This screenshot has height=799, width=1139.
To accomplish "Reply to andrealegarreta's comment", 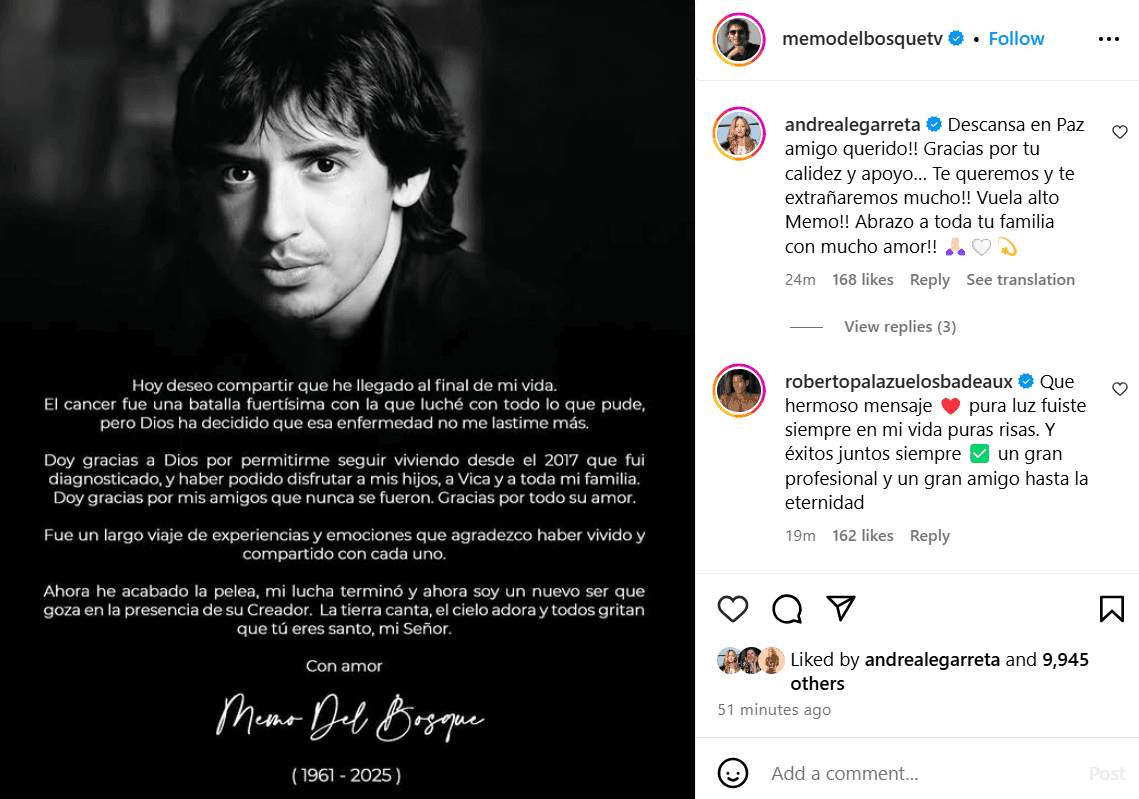I will point(929,280).
